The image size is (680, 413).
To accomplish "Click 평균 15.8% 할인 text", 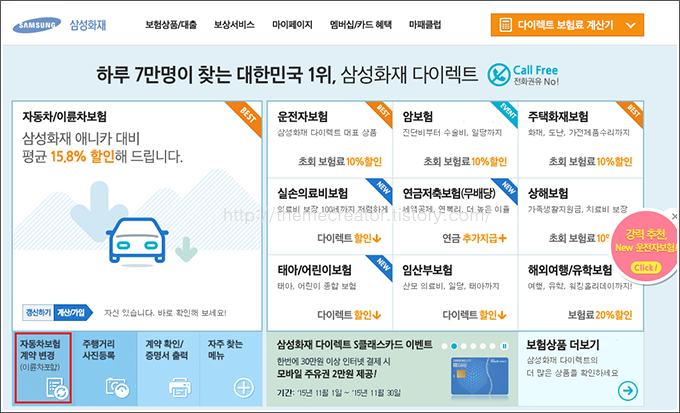I will 68,157.
